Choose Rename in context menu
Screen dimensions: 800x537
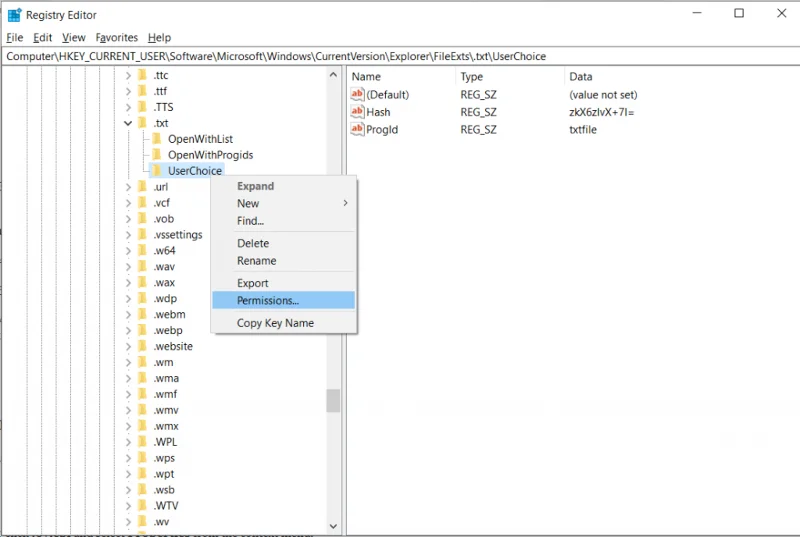(x=283, y=261)
